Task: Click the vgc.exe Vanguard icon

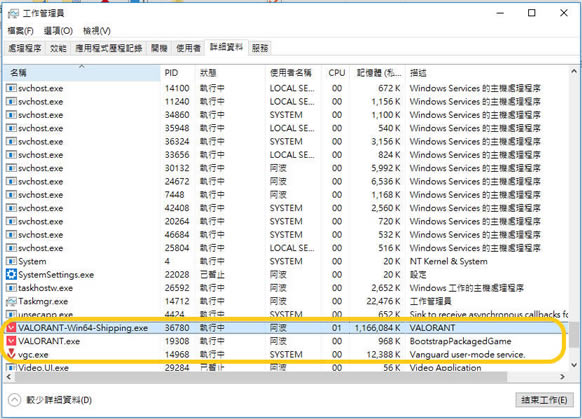Action: 12,354
